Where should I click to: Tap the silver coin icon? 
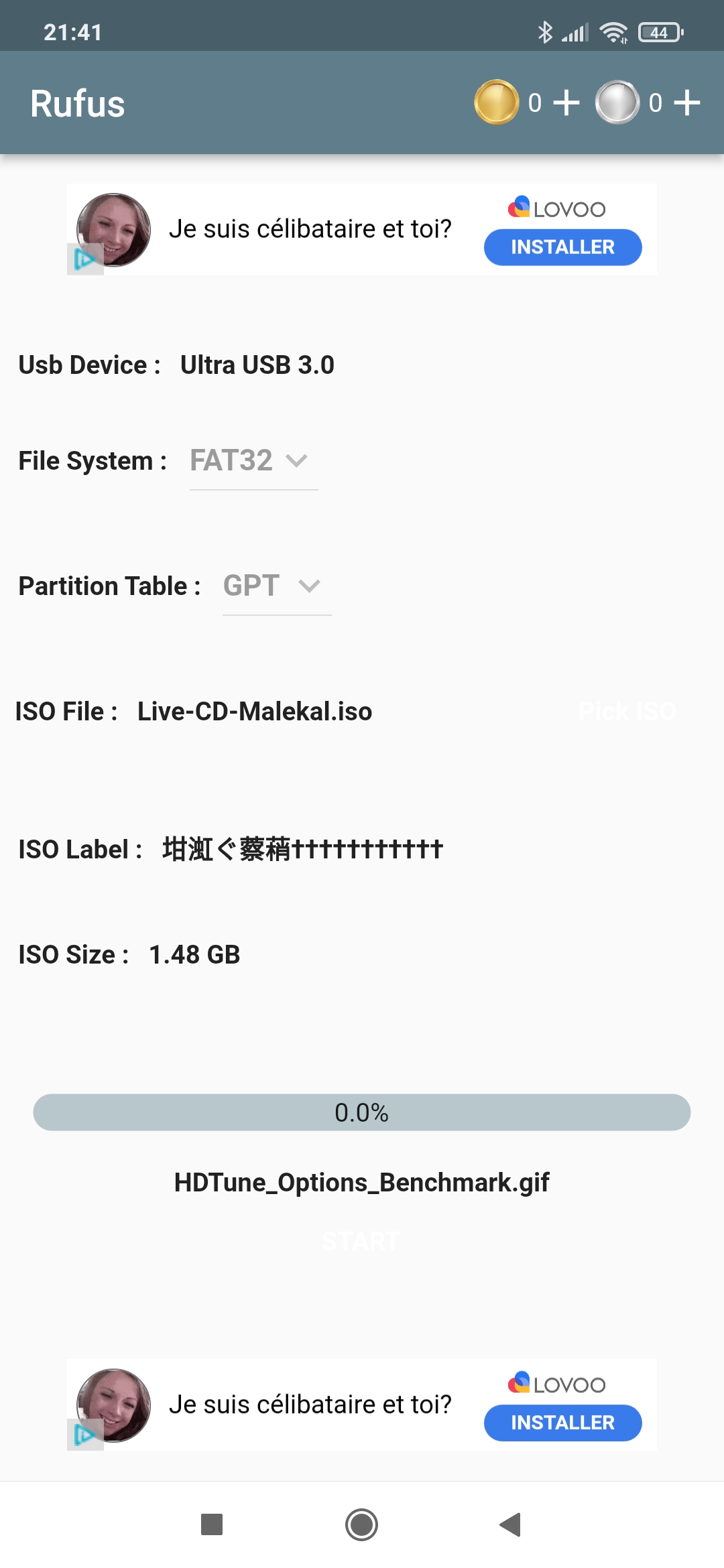[x=617, y=103]
